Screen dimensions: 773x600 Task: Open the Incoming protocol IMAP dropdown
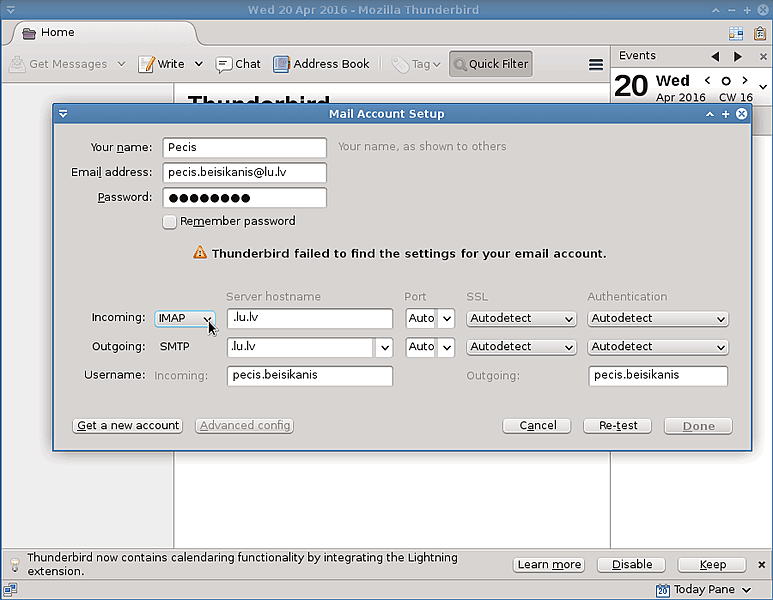185,318
